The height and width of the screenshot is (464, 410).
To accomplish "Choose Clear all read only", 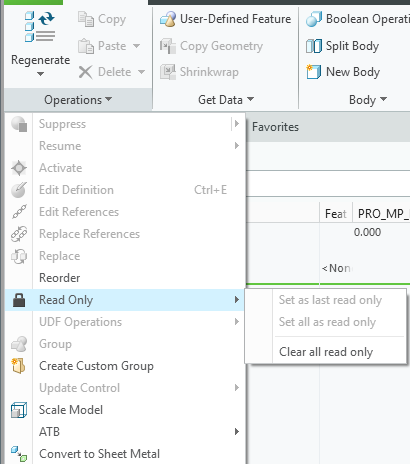I will coord(326,352).
